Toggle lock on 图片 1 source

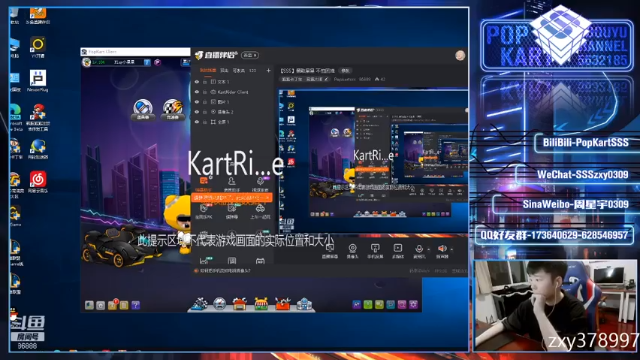point(205,102)
